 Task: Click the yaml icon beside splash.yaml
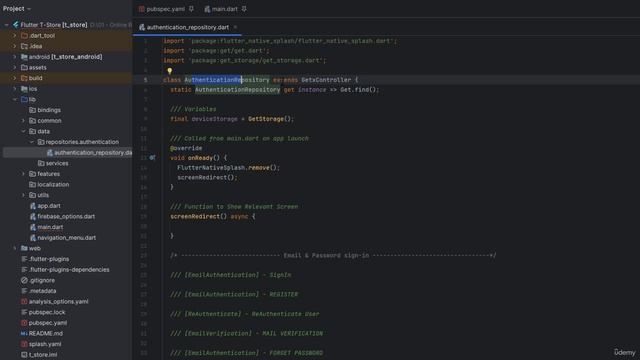coord(24,344)
